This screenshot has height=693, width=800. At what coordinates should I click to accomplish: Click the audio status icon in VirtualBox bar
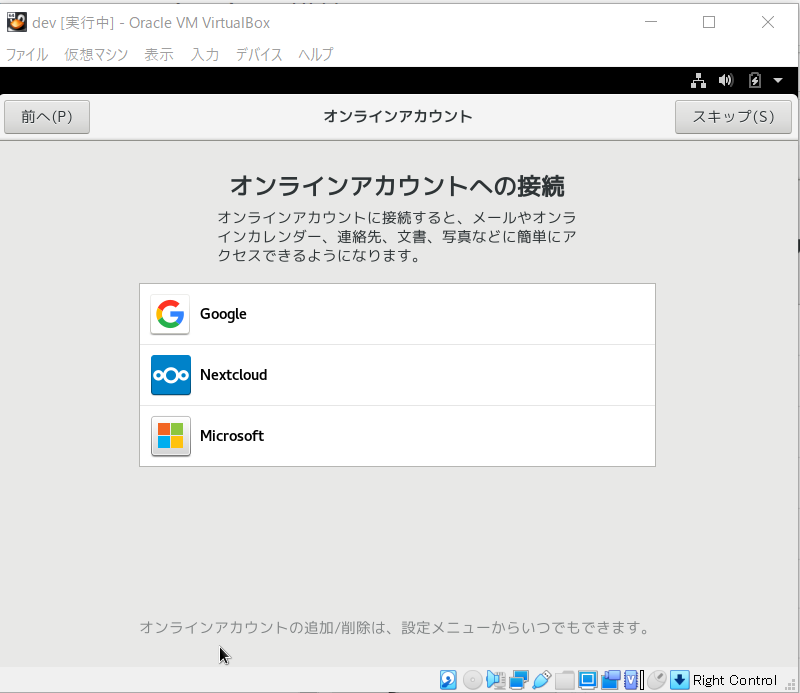495,680
